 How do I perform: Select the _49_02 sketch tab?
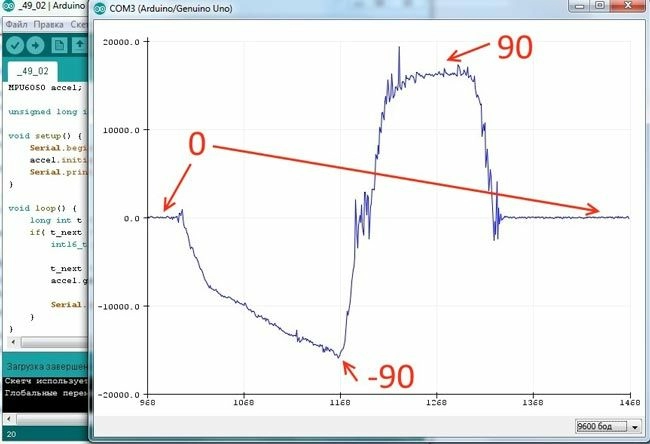[x=33, y=72]
